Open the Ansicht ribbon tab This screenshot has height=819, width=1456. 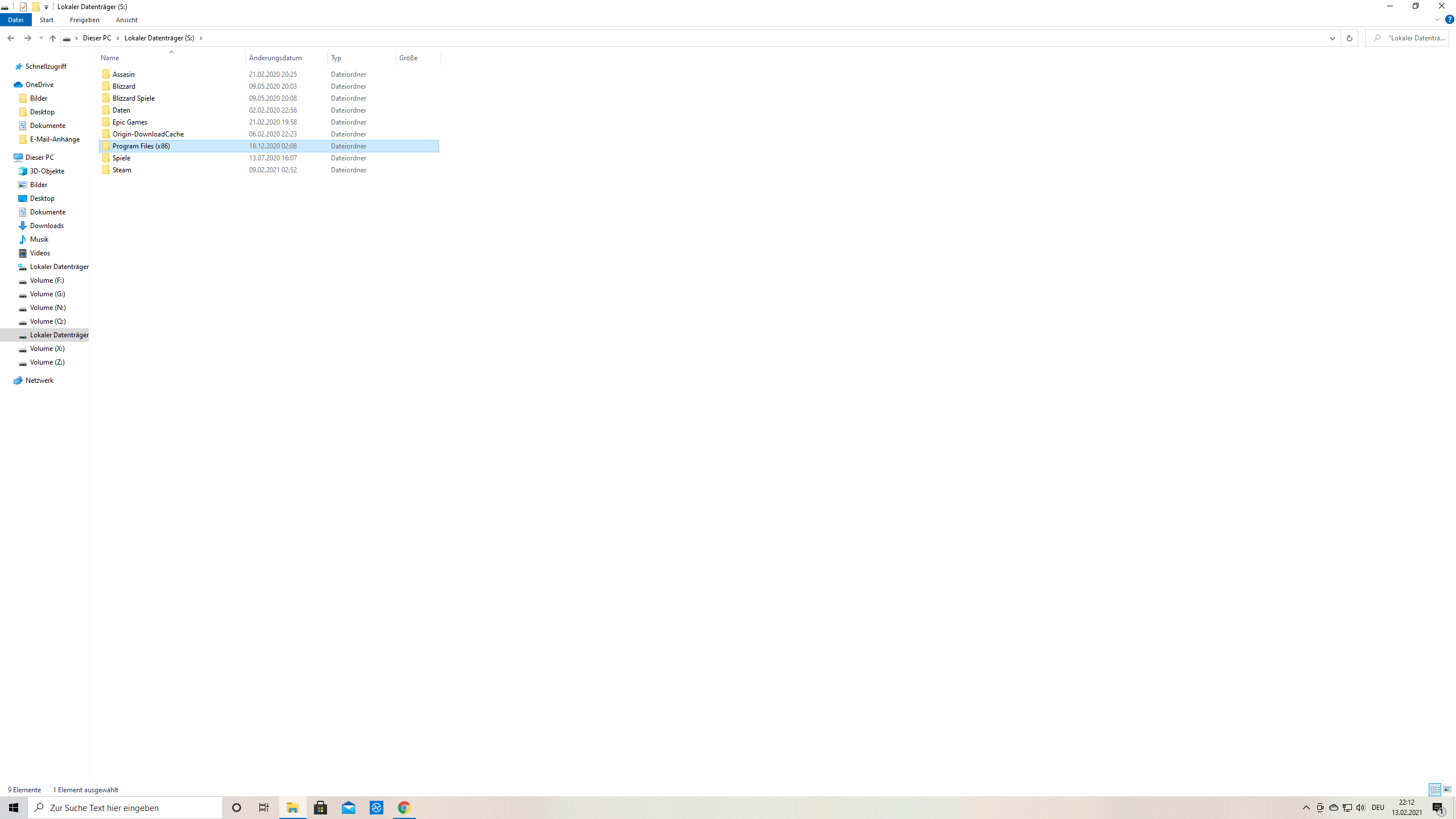126,20
